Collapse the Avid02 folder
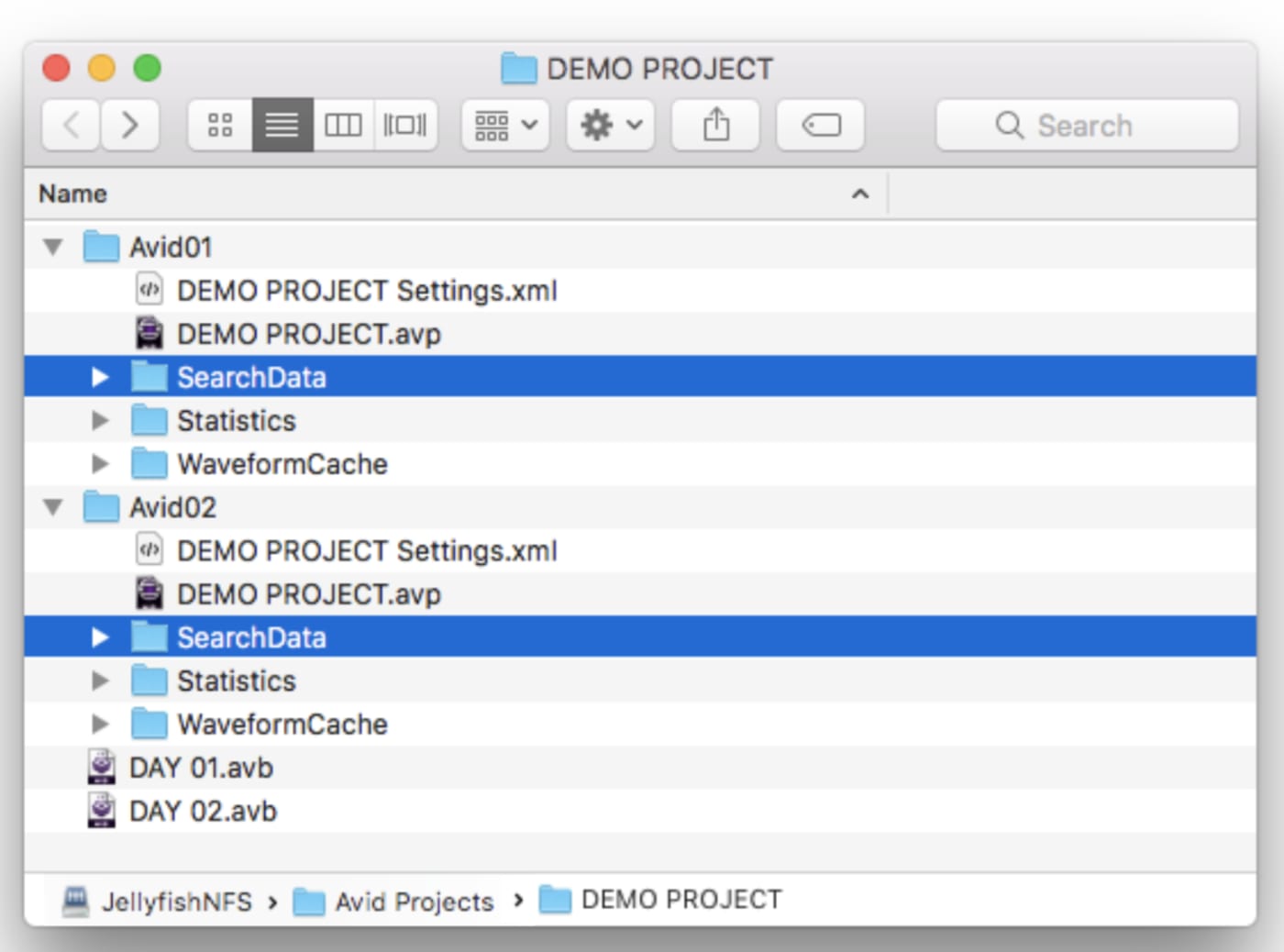The image size is (1284, 952). point(53,507)
